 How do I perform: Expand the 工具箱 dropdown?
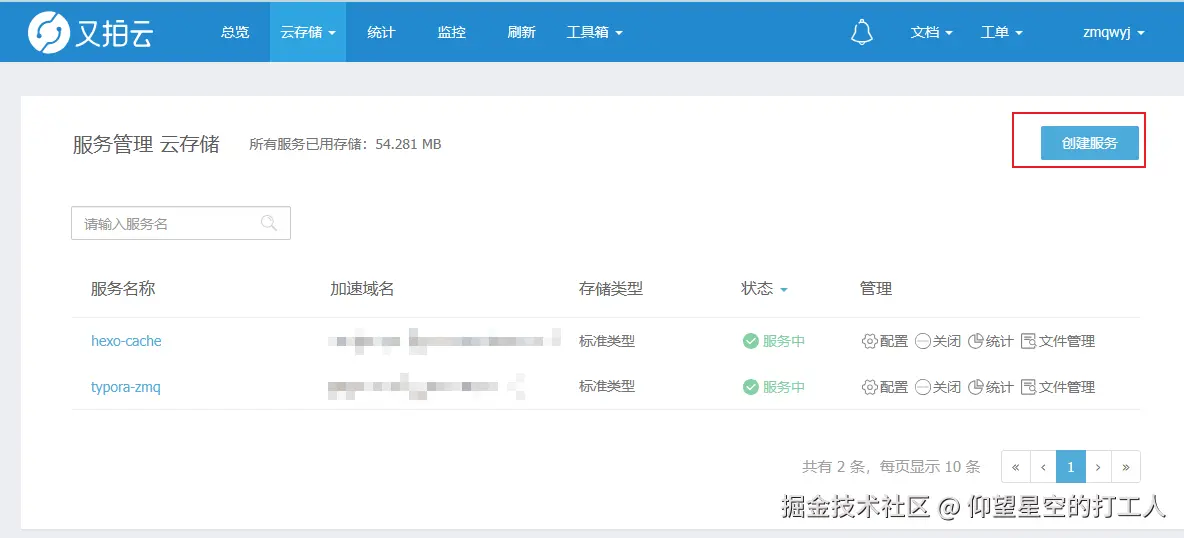[595, 32]
